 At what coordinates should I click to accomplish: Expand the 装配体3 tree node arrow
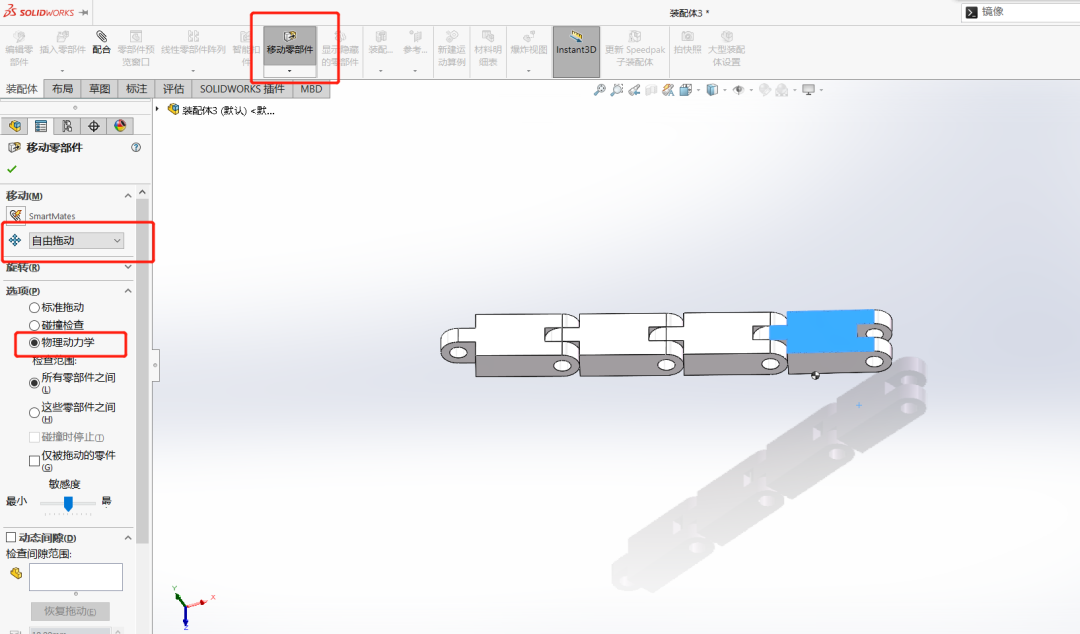[157, 109]
